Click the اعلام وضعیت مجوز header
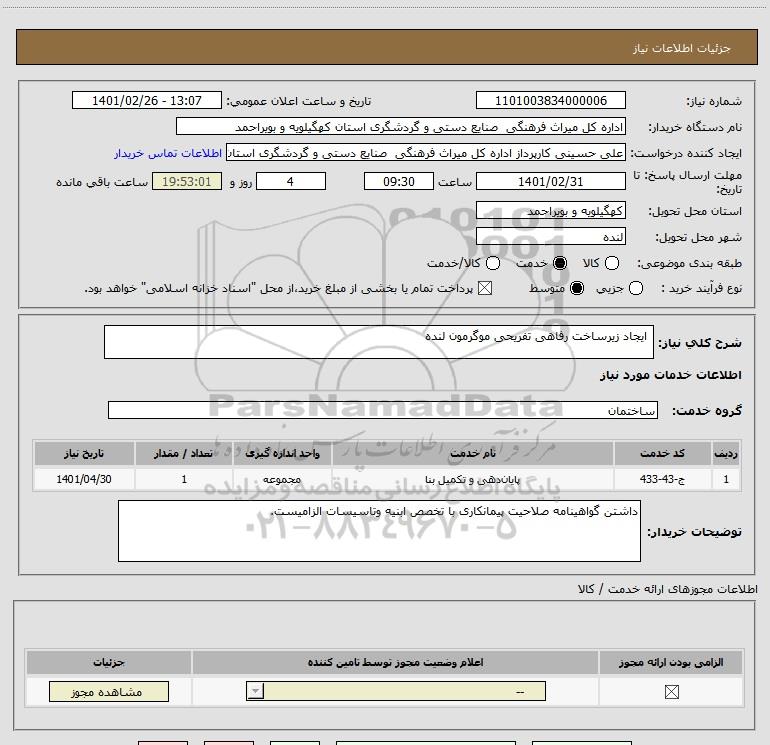 click(395, 662)
